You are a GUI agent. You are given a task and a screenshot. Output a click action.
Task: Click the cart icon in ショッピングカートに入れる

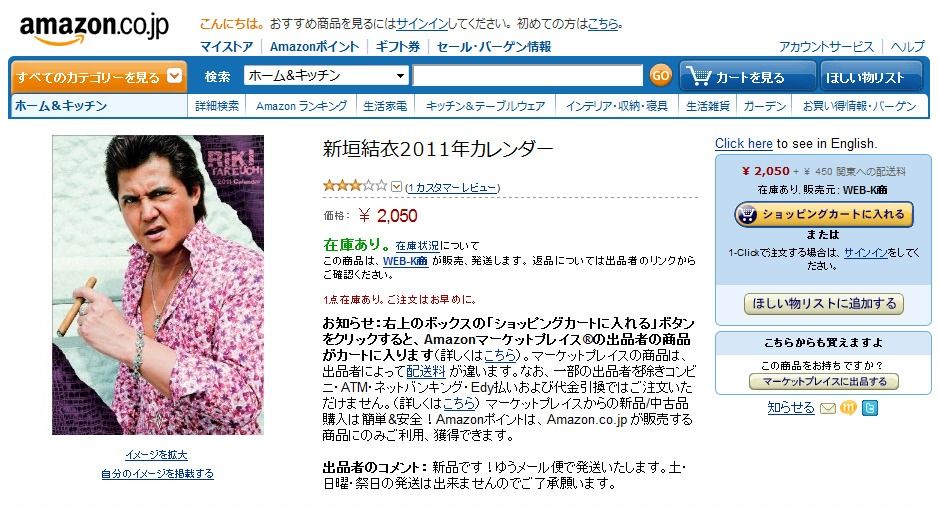(746, 215)
